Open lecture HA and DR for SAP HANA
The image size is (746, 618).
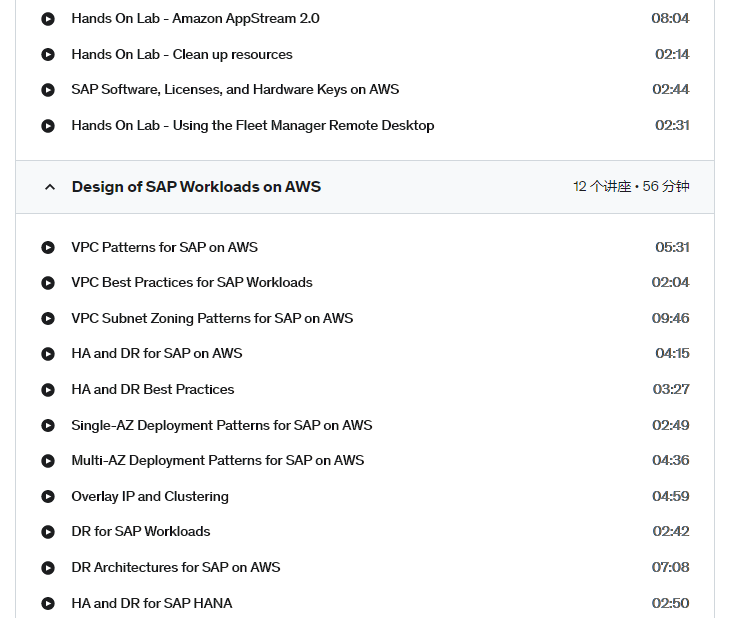coord(152,603)
